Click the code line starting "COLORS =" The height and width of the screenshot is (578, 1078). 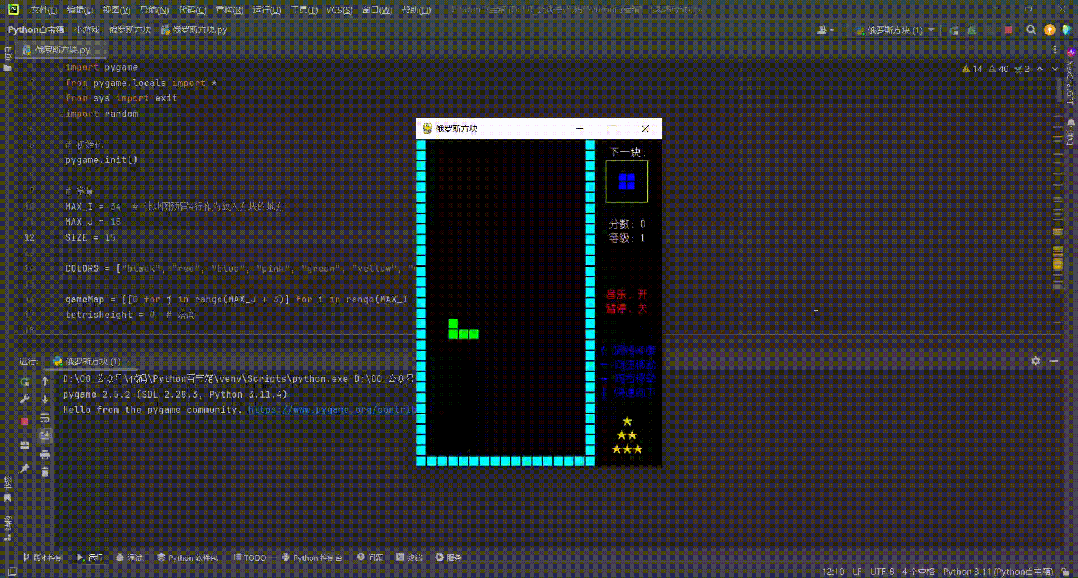(x=241, y=269)
